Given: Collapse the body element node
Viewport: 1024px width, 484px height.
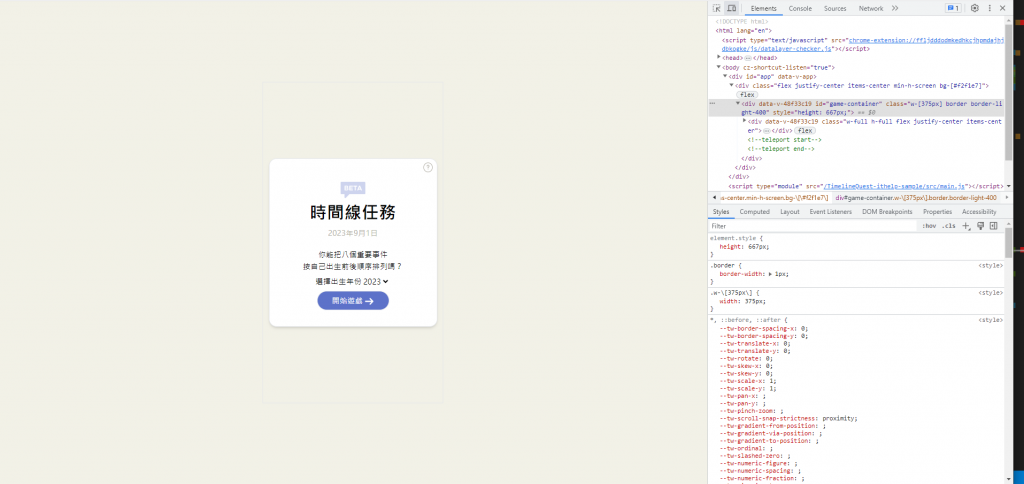Looking at the screenshot, I should [719, 67].
